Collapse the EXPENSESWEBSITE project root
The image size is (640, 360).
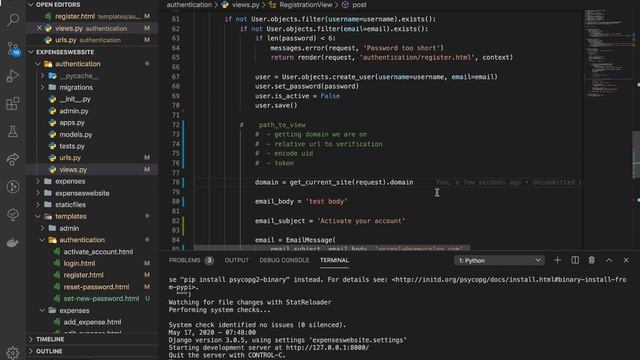pos(31,52)
